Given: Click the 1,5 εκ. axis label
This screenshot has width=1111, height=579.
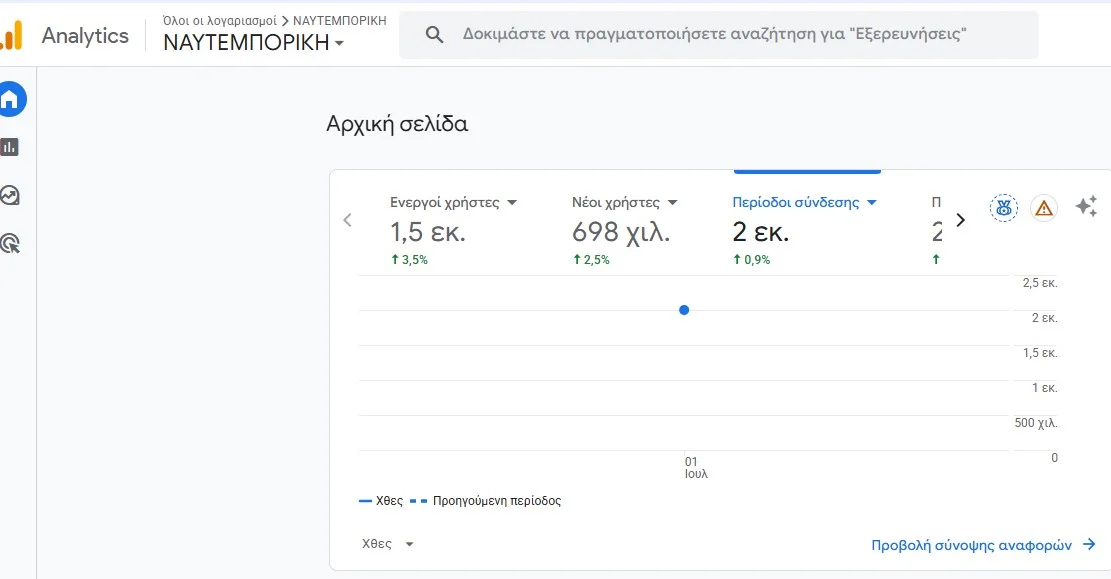Looking at the screenshot, I should [x=1039, y=353].
